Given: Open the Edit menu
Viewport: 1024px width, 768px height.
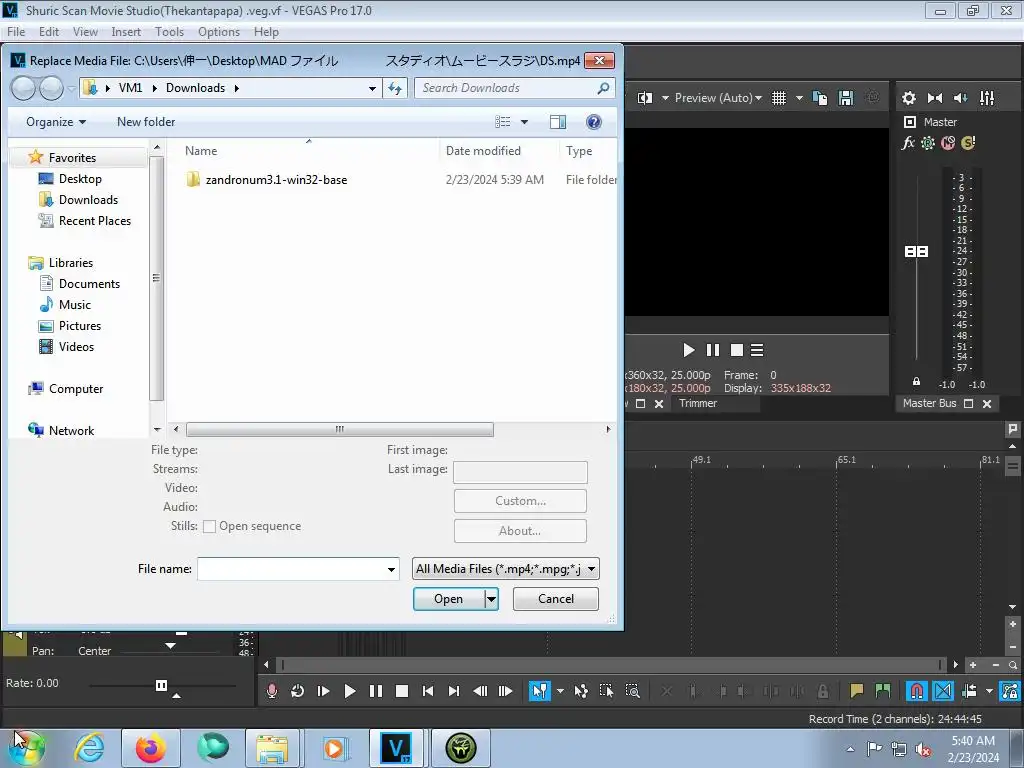Looking at the screenshot, I should coord(49,31).
